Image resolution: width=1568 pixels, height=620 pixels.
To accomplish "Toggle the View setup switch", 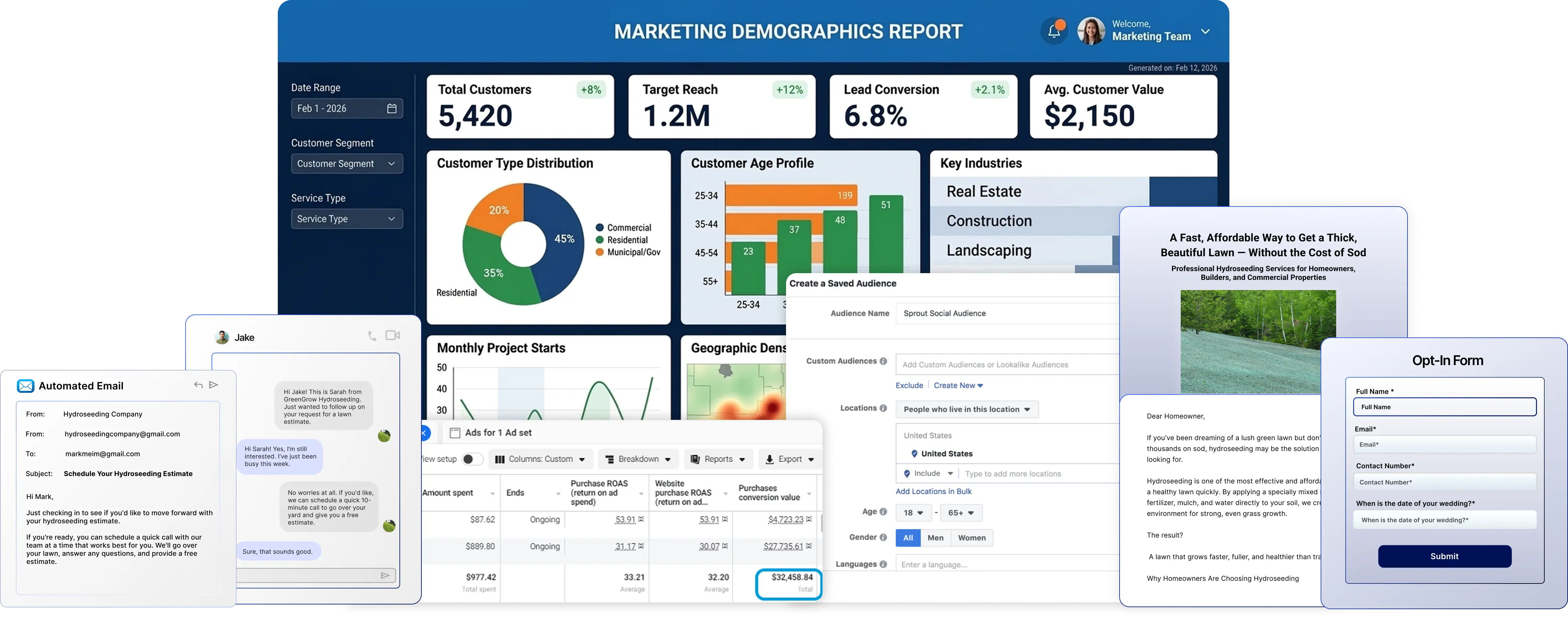I will [x=472, y=459].
